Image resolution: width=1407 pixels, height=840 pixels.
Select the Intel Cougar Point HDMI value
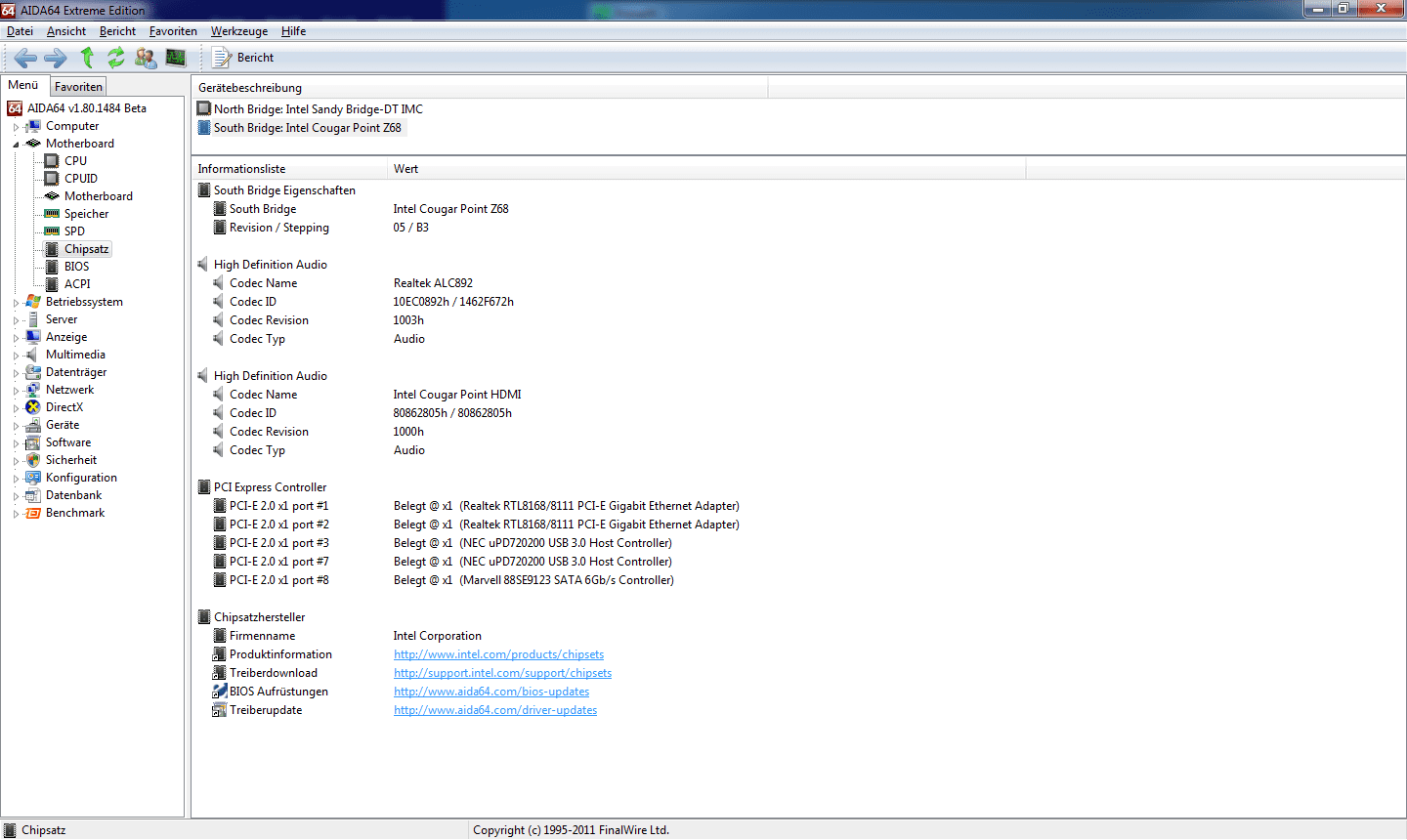click(x=457, y=395)
